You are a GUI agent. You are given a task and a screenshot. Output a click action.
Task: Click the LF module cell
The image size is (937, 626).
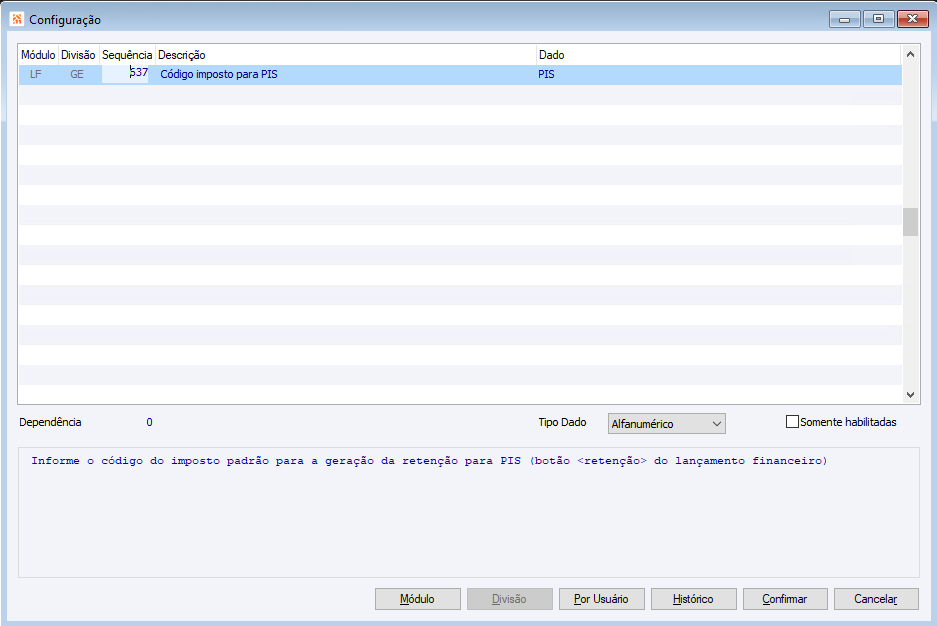(x=36, y=74)
